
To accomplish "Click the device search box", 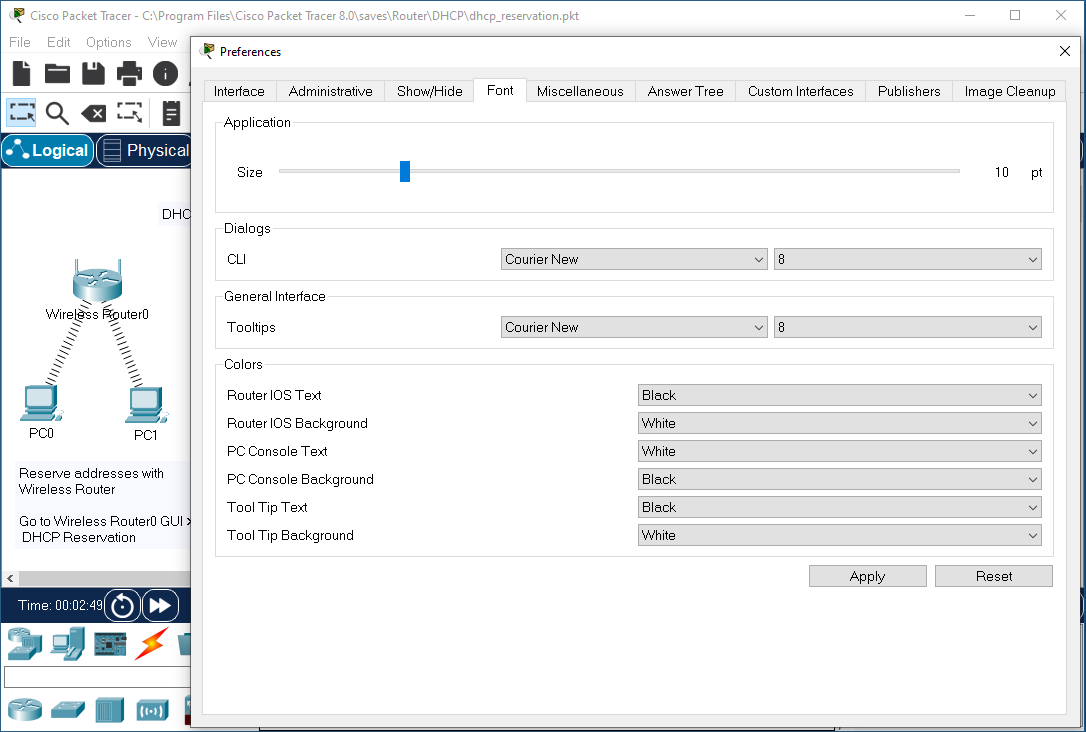I will 97,677.
